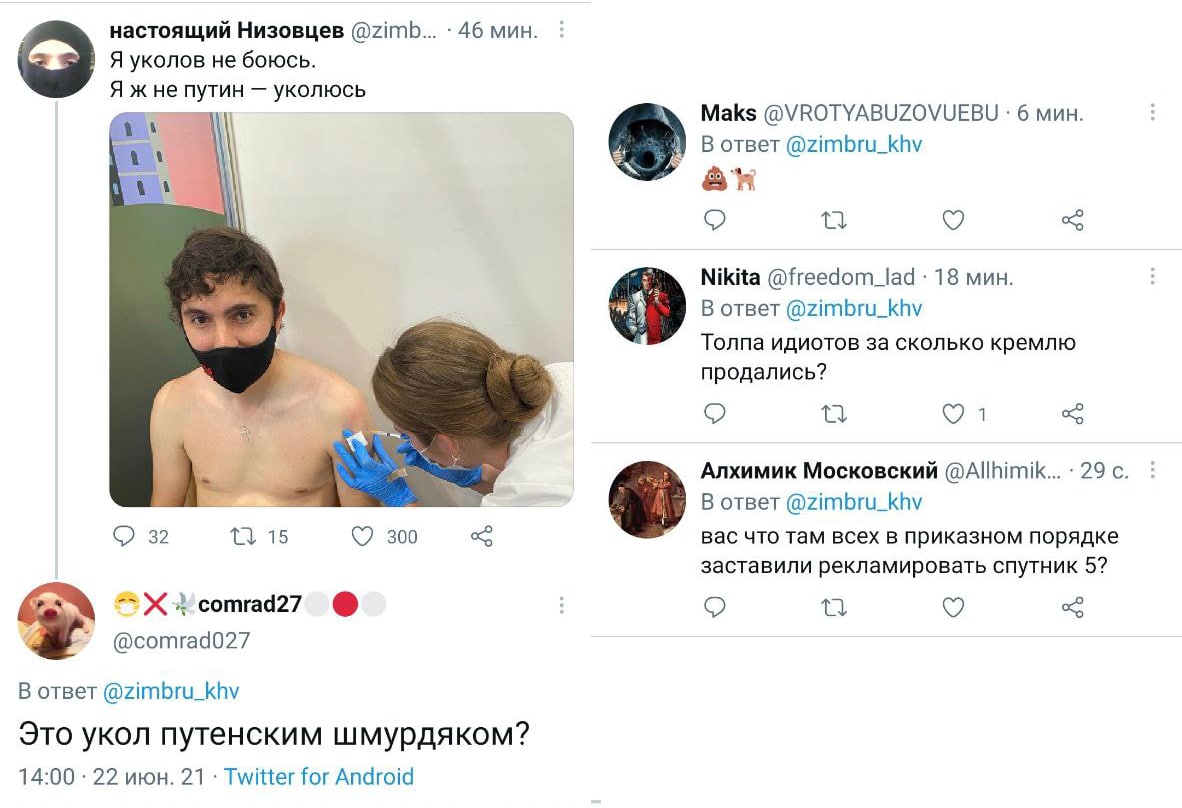Expand options menu on Maks's reply
1182x808 pixels.
(x=1153, y=112)
